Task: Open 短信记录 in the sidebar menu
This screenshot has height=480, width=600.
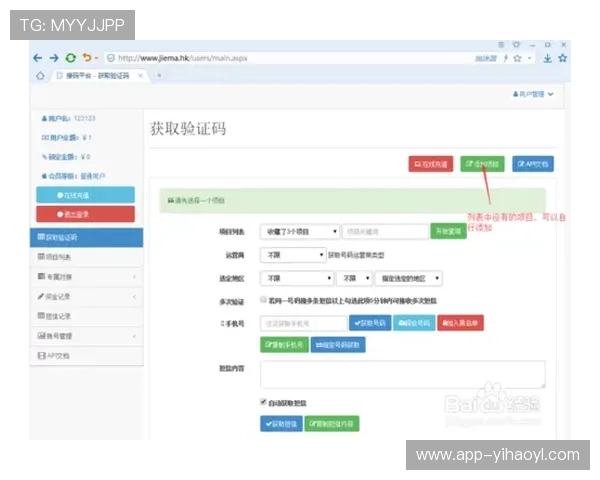Action: point(86,316)
